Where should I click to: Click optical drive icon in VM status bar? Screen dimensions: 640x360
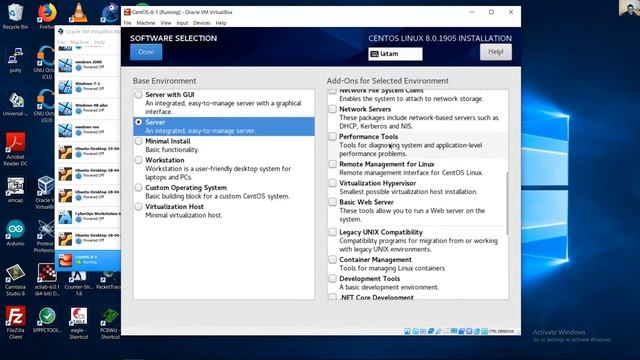tap(415, 331)
